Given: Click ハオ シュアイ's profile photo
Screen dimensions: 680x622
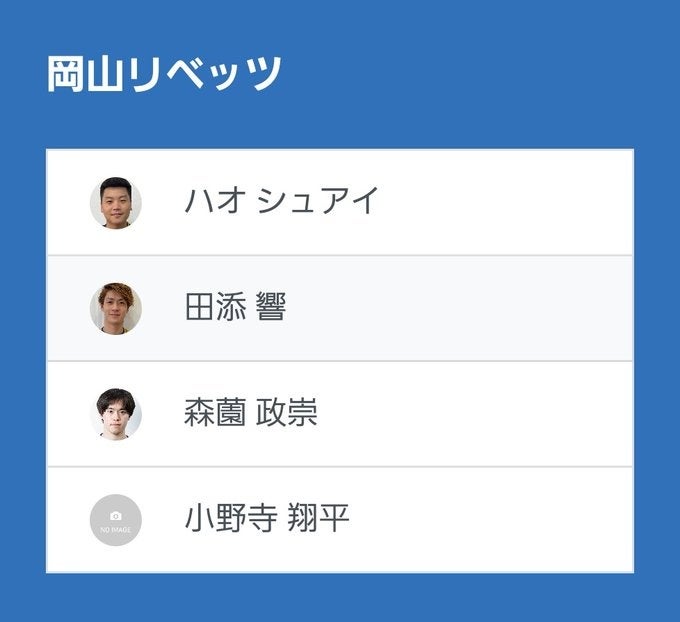Looking at the screenshot, I should [115, 203].
